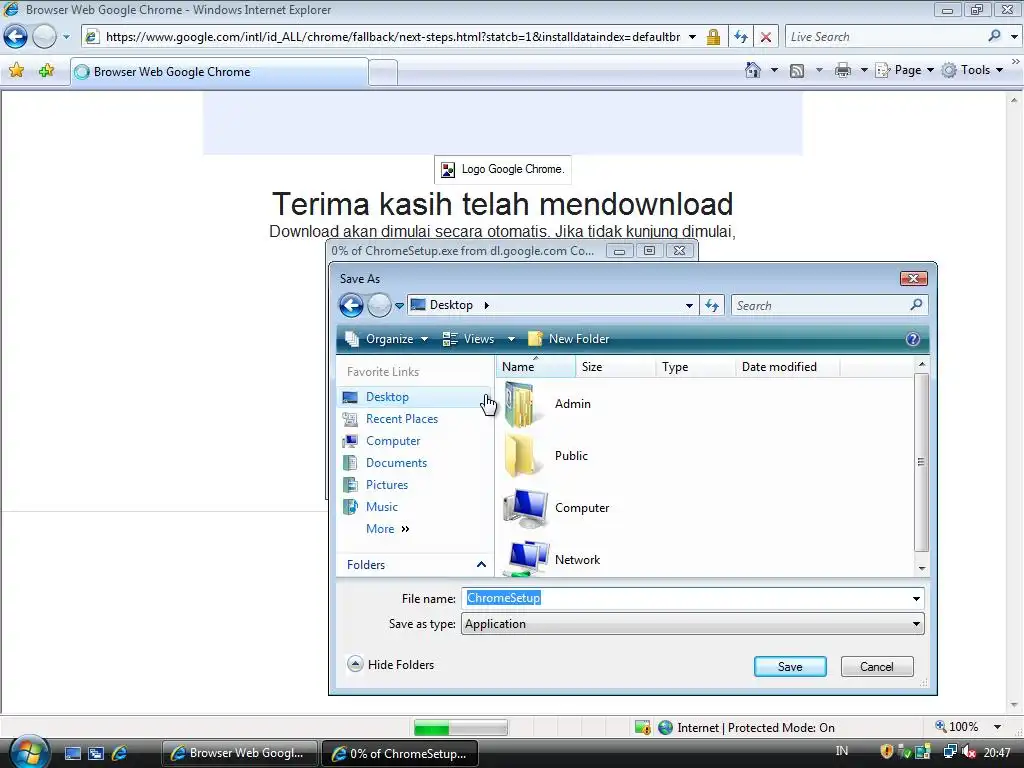
Task: Open Favorites Center star icon
Action: [x=16, y=71]
